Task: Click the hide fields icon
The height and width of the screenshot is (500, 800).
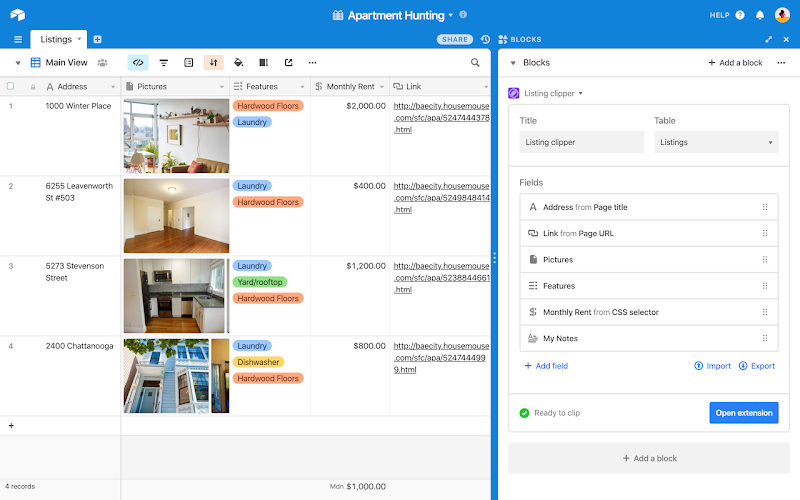Action: pyautogui.click(x=138, y=63)
